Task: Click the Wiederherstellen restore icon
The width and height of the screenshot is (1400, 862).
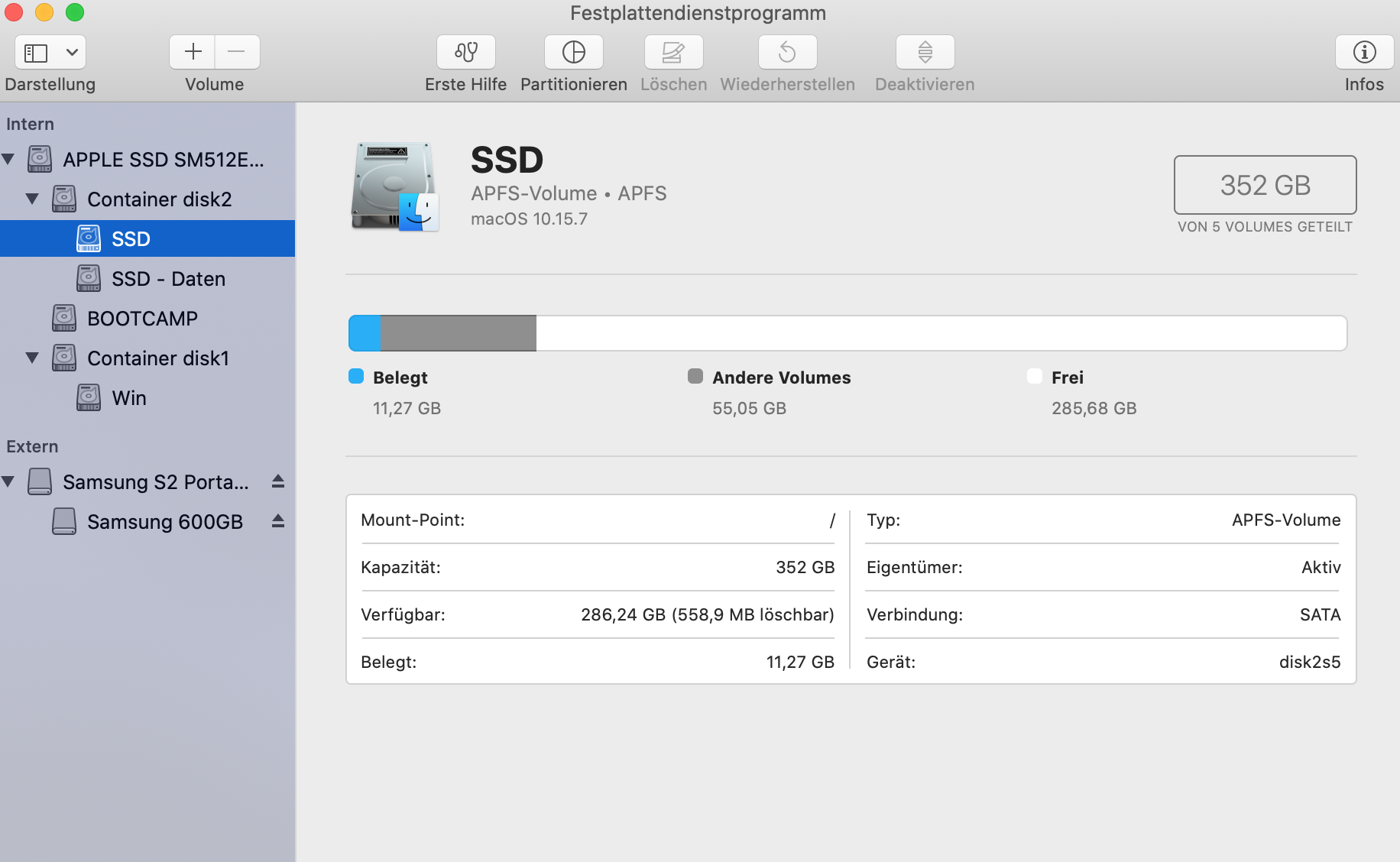Action: pos(787,53)
